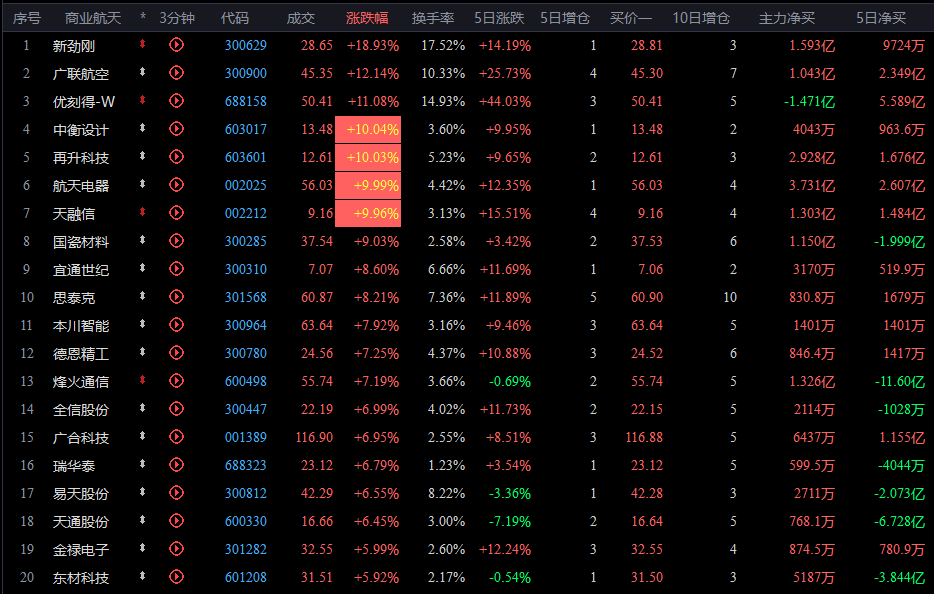Click the play icon for 新劲刚
Screen dimensions: 934x594
coord(177,45)
